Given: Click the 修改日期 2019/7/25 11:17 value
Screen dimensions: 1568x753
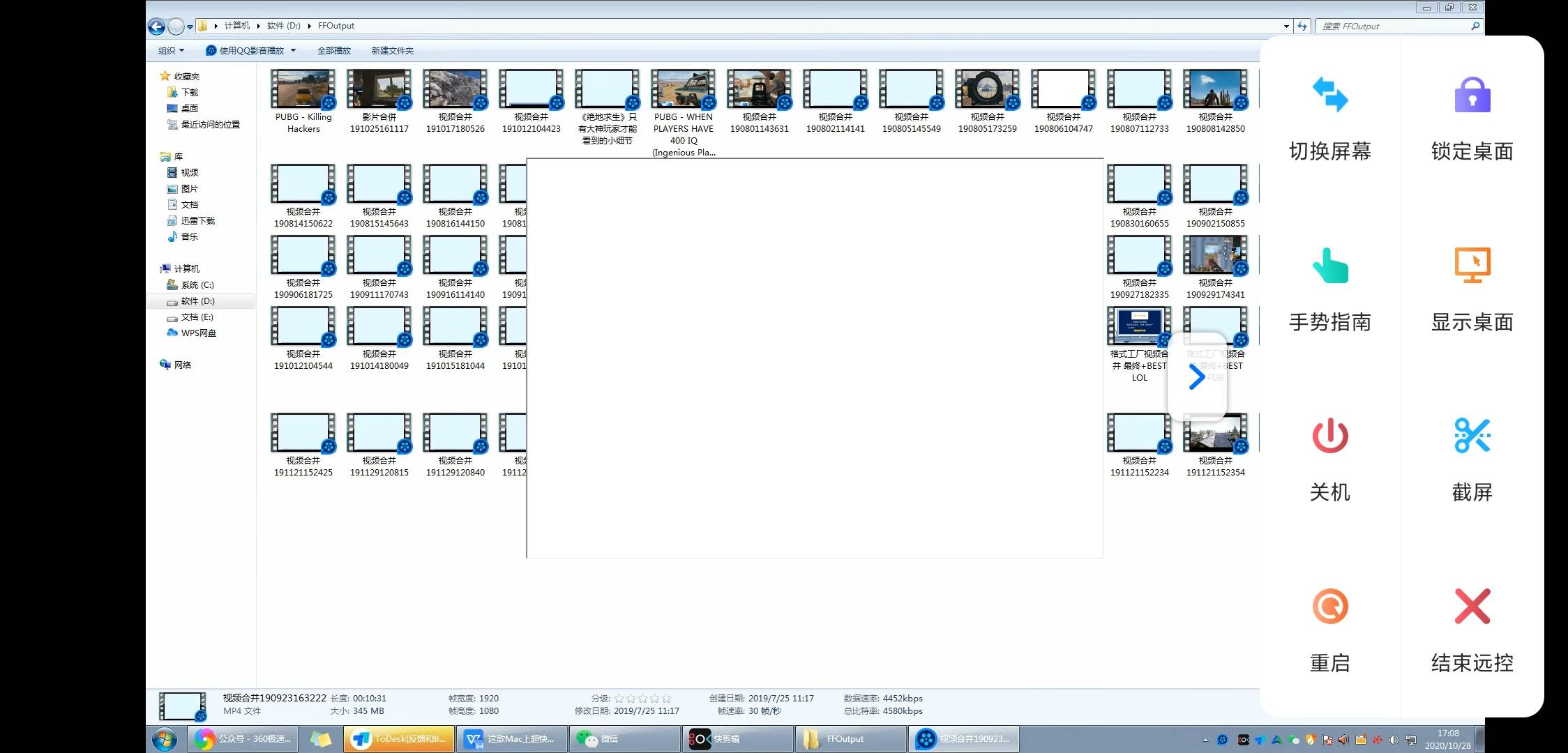Looking at the screenshot, I should pyautogui.click(x=646, y=711).
